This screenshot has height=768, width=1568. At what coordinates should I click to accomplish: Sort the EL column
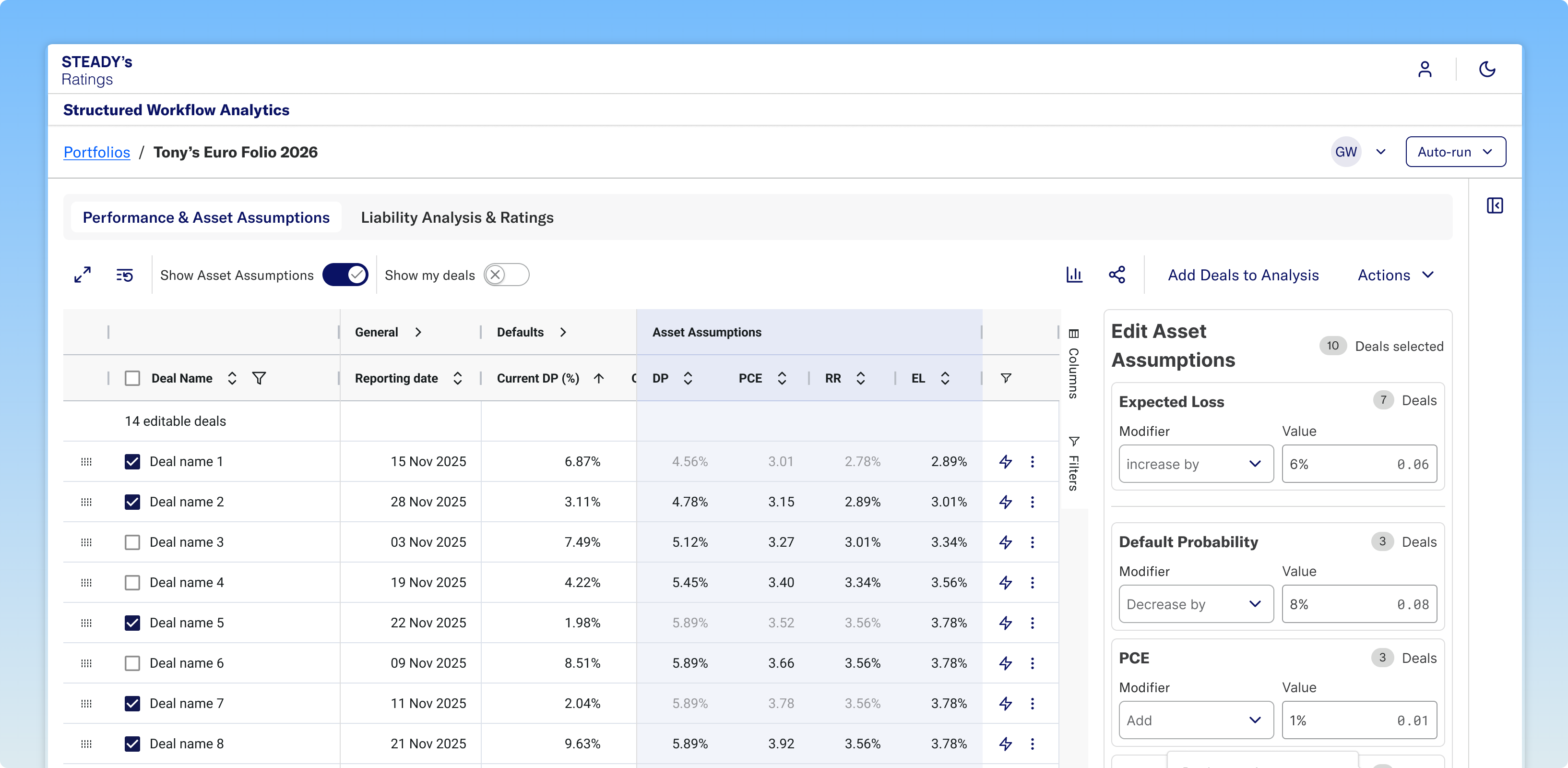coord(945,378)
